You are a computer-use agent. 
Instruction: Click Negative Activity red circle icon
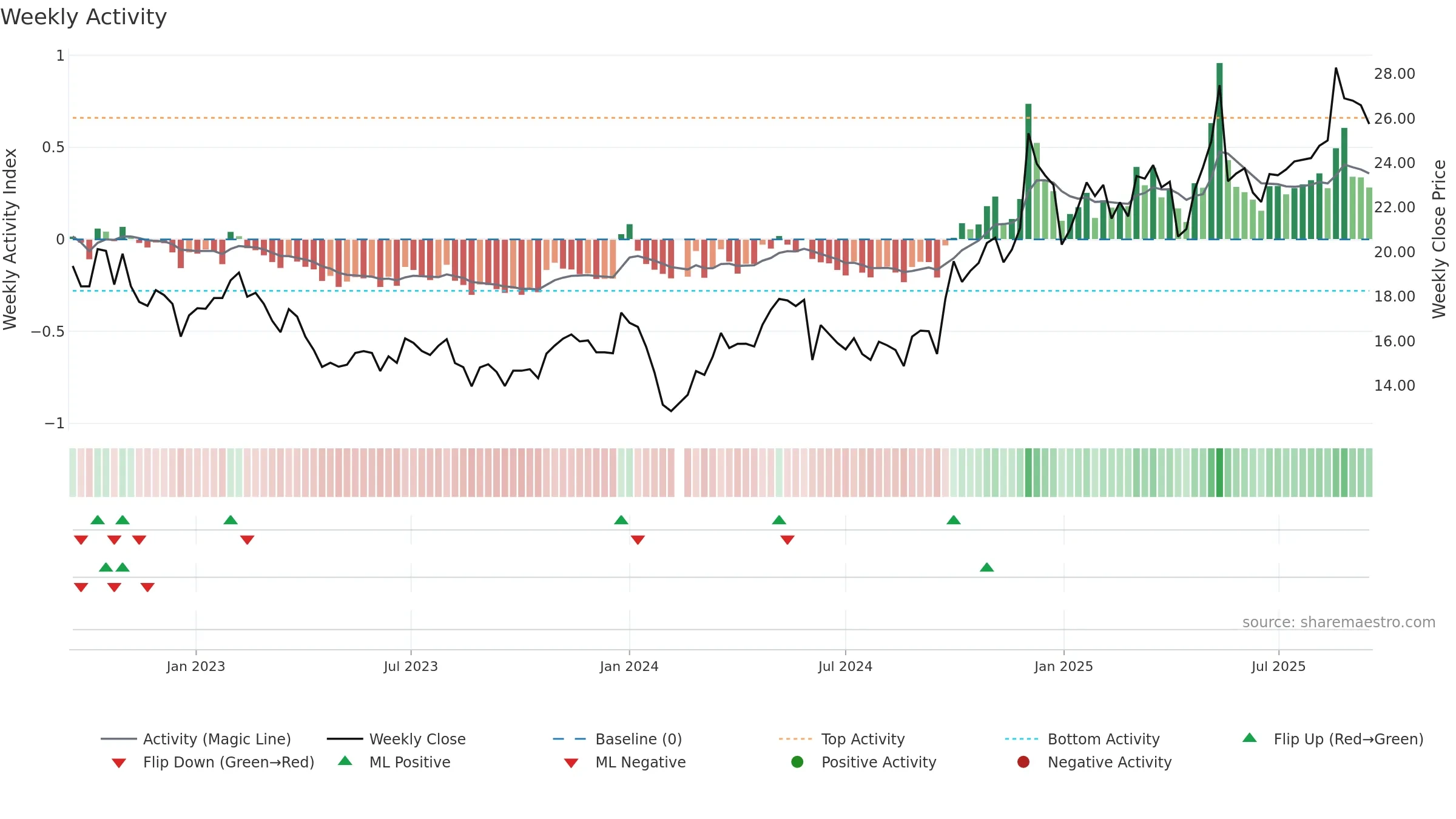point(1023,761)
